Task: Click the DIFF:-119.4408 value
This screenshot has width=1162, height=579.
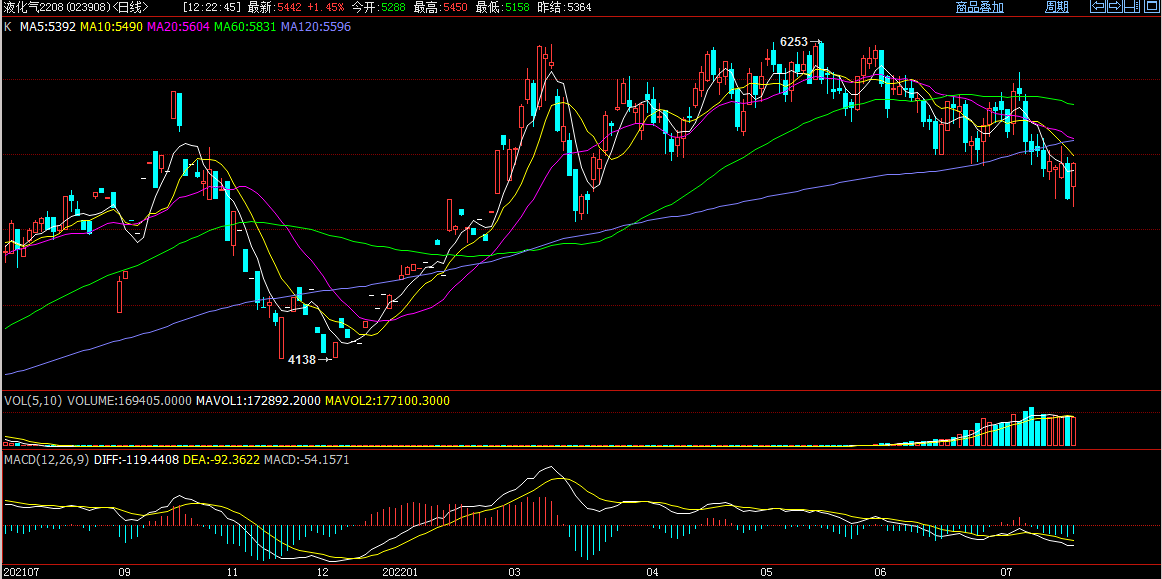Action: pyautogui.click(x=136, y=460)
